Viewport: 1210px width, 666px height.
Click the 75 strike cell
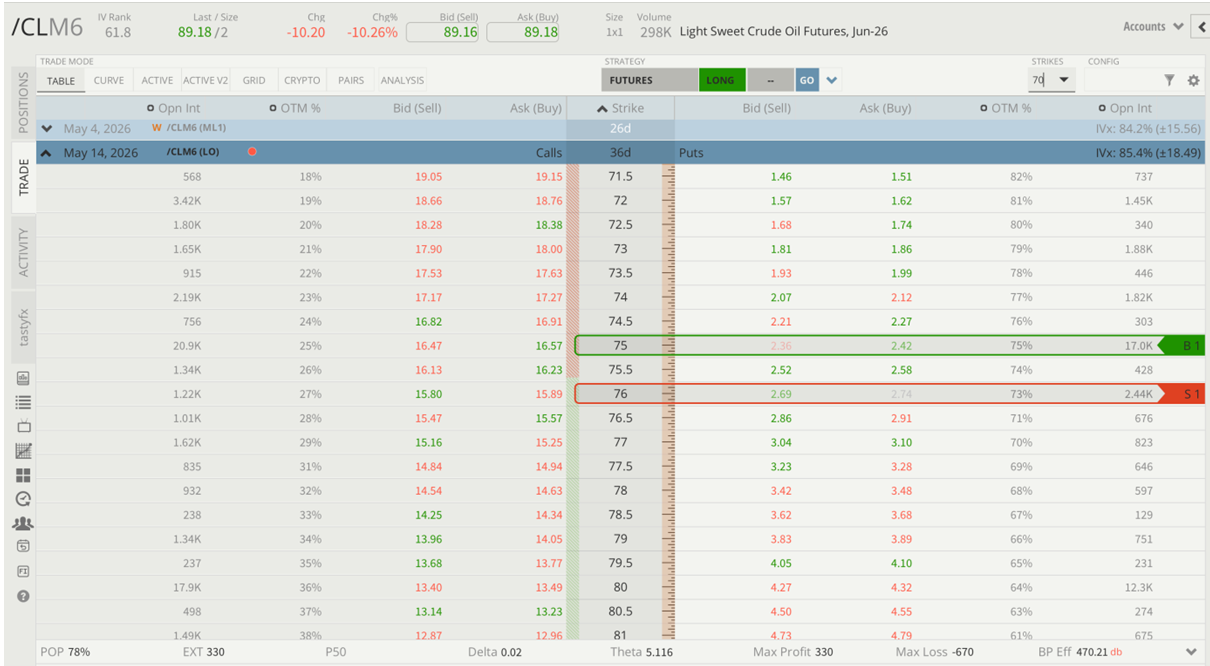620,346
